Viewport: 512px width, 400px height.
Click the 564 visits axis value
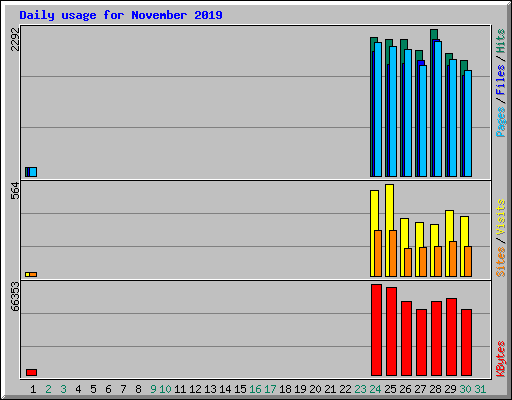point(15,190)
